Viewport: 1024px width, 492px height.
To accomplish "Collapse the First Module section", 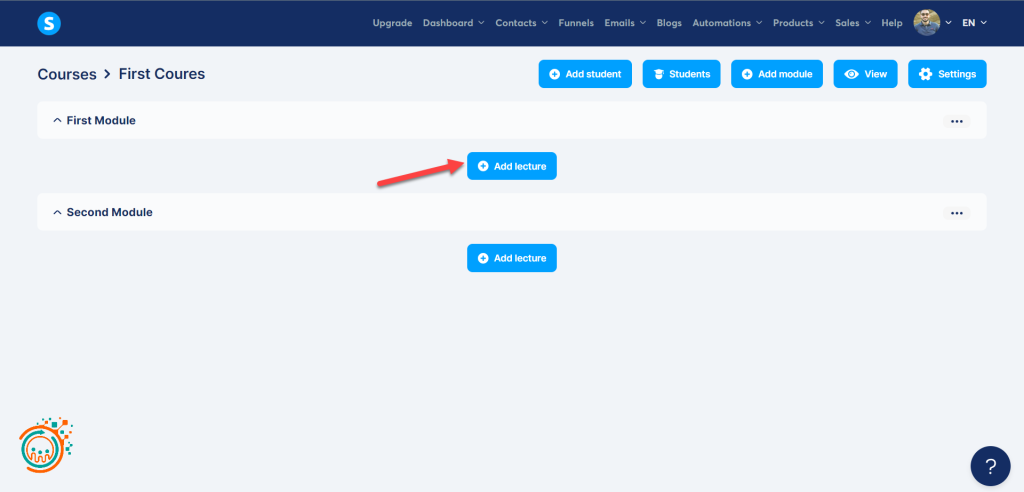I will tap(57, 121).
